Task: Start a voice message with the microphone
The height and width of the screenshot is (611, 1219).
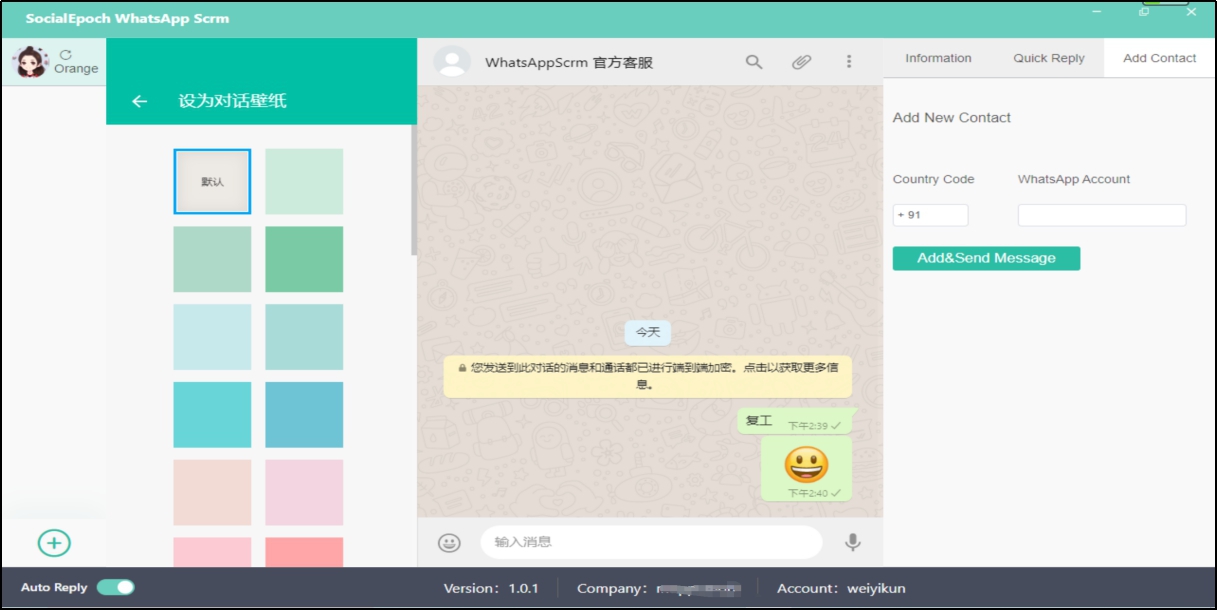Action: (852, 542)
